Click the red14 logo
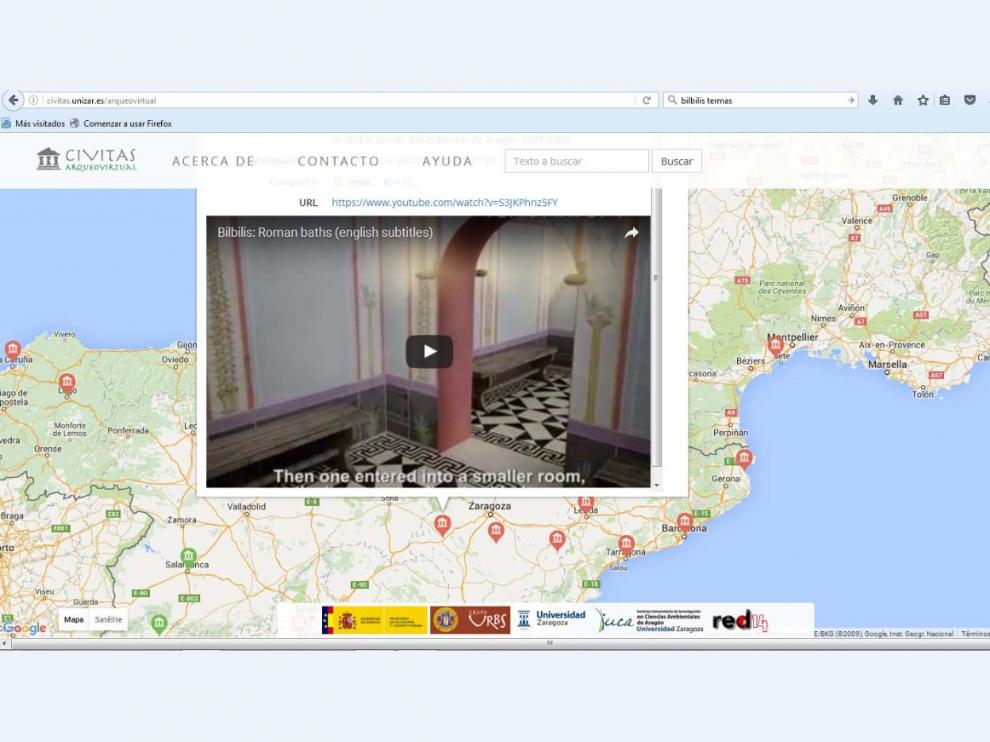Viewport: 990px width, 742px height. [x=740, y=621]
